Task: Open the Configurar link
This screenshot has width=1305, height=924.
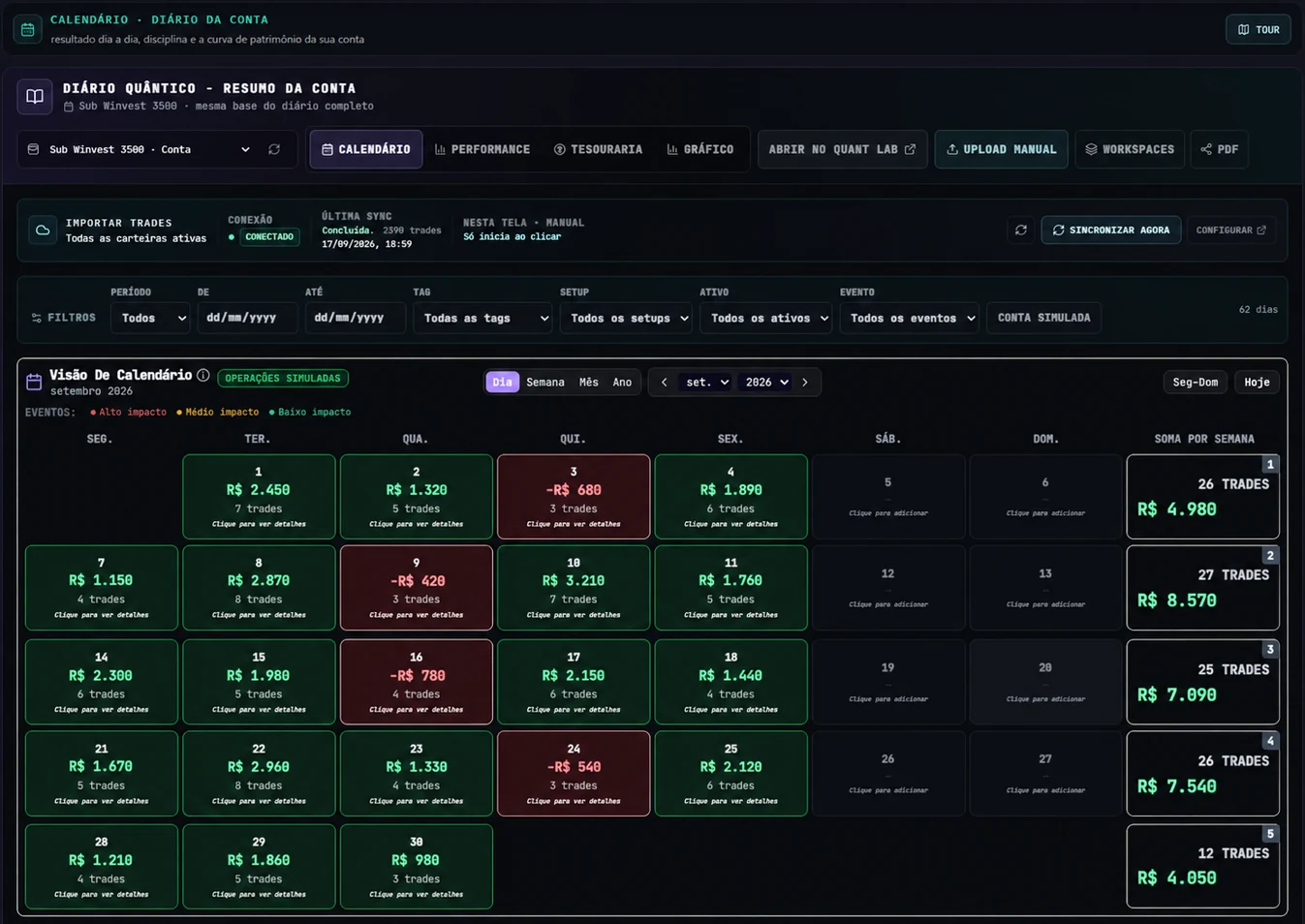Action: tap(1230, 231)
